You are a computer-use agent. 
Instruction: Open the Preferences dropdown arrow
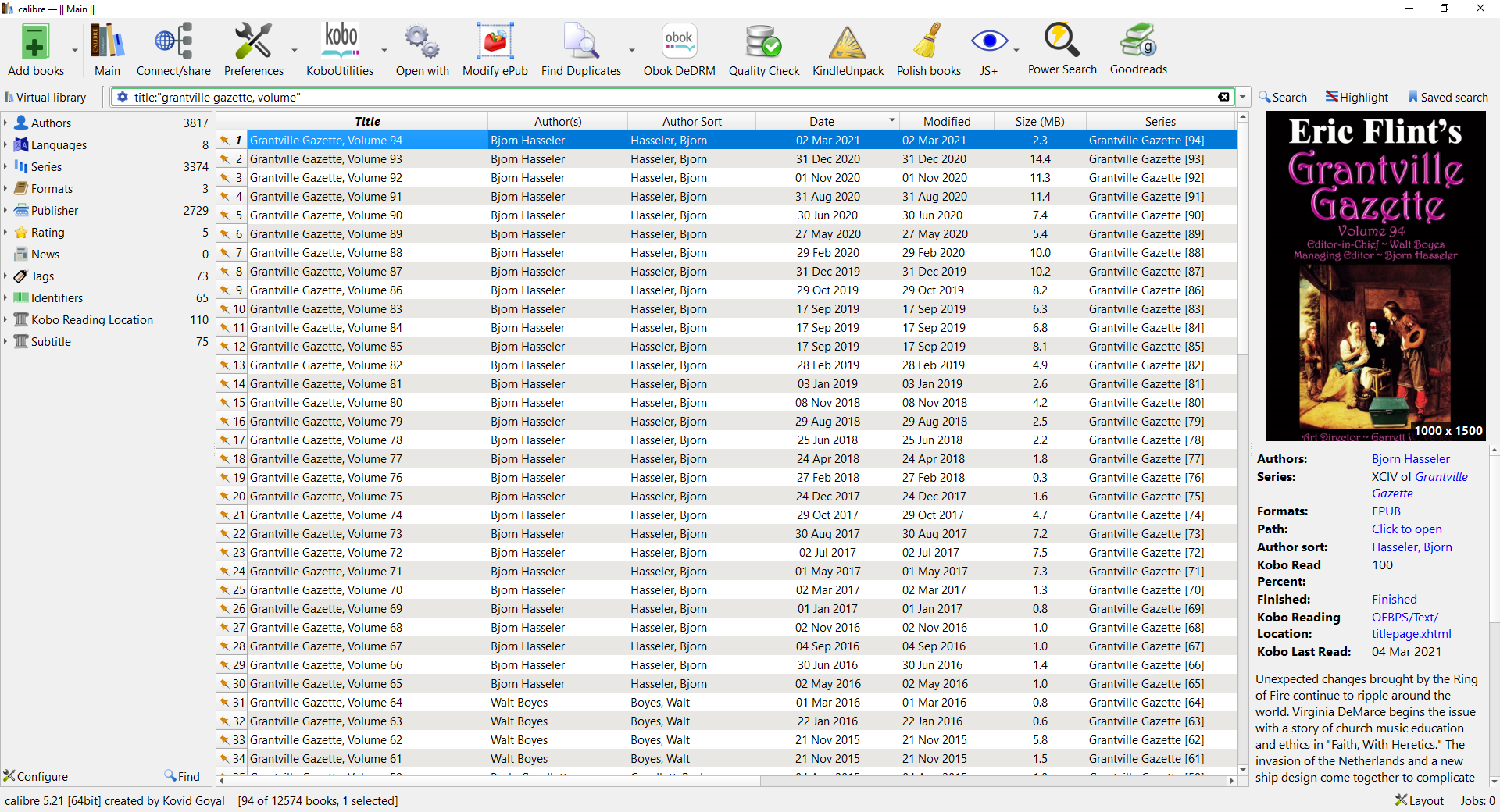295,50
